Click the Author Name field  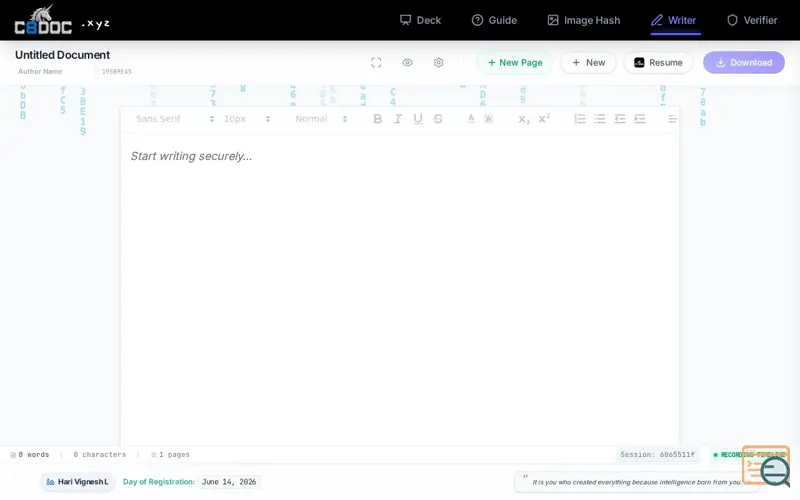(40, 71)
